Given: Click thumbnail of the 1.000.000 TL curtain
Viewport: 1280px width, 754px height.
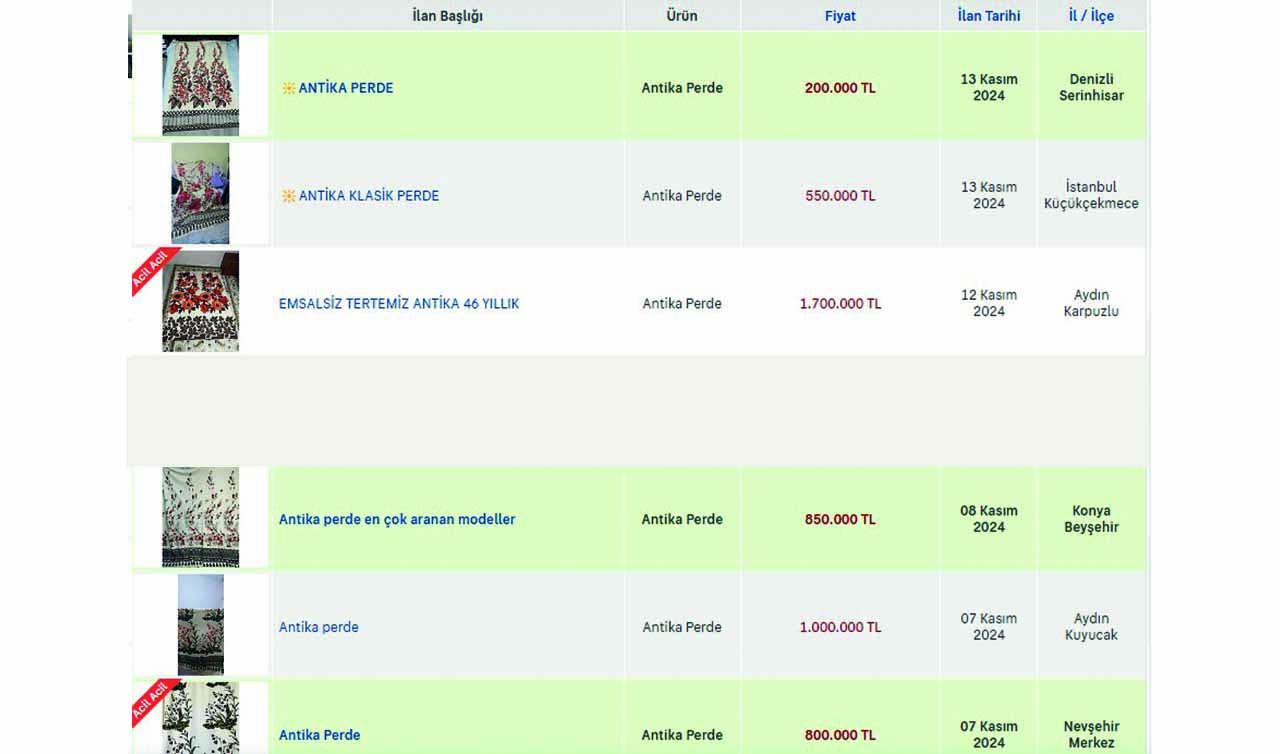Looking at the screenshot, I should 201,625.
